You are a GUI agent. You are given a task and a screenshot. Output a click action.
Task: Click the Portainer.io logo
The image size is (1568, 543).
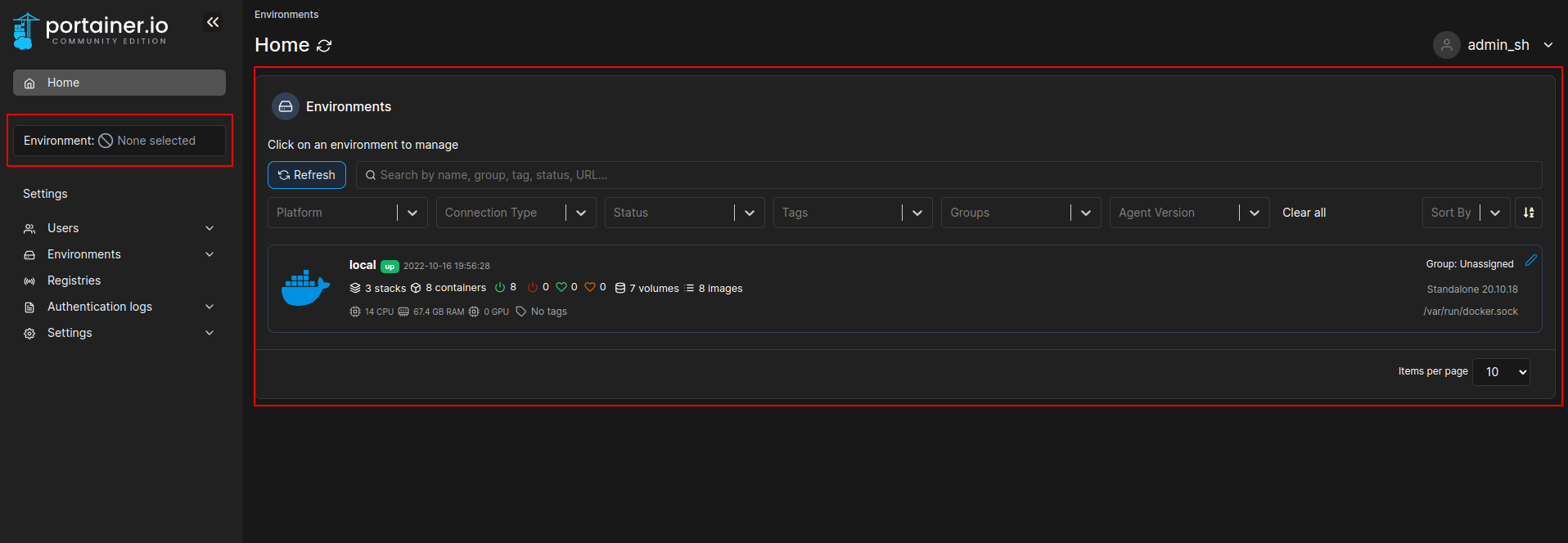coord(91,30)
